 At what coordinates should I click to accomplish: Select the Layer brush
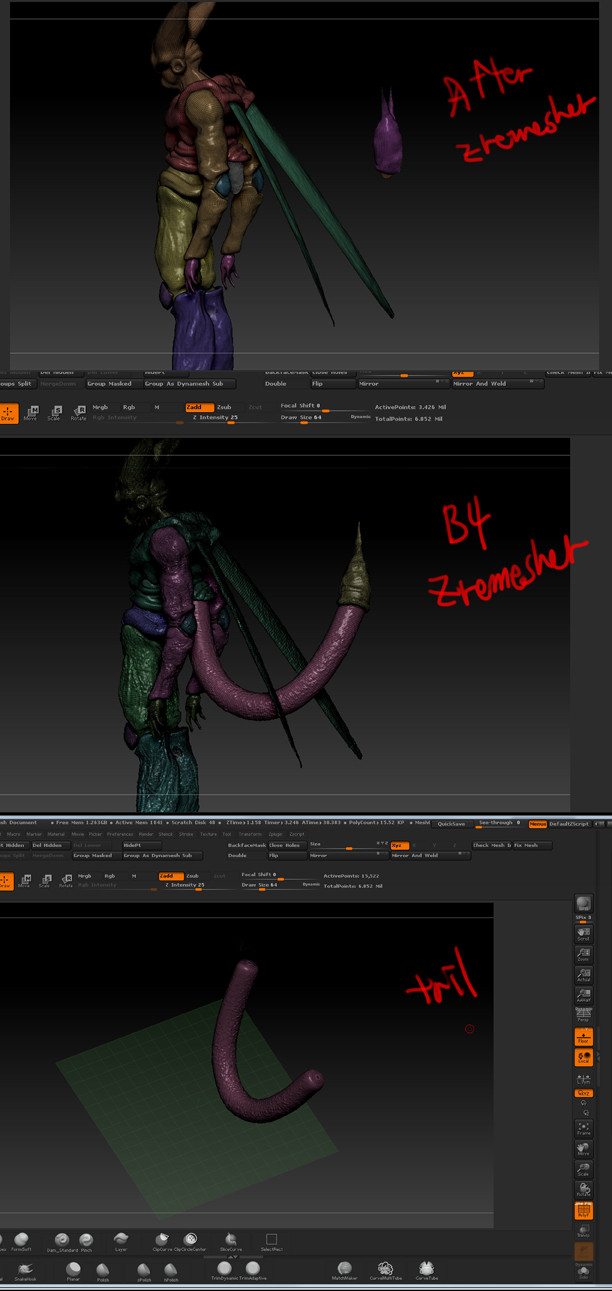[x=121, y=1240]
